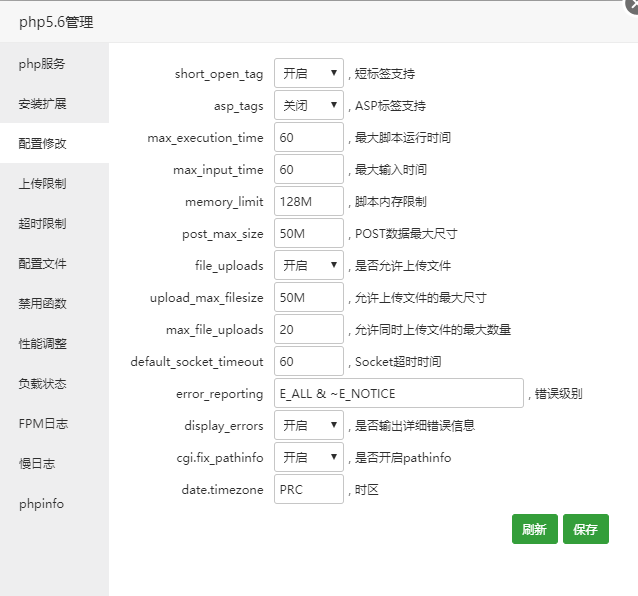Edit the memory_limit field showing 128M
The height and width of the screenshot is (596, 638).
coord(309,201)
